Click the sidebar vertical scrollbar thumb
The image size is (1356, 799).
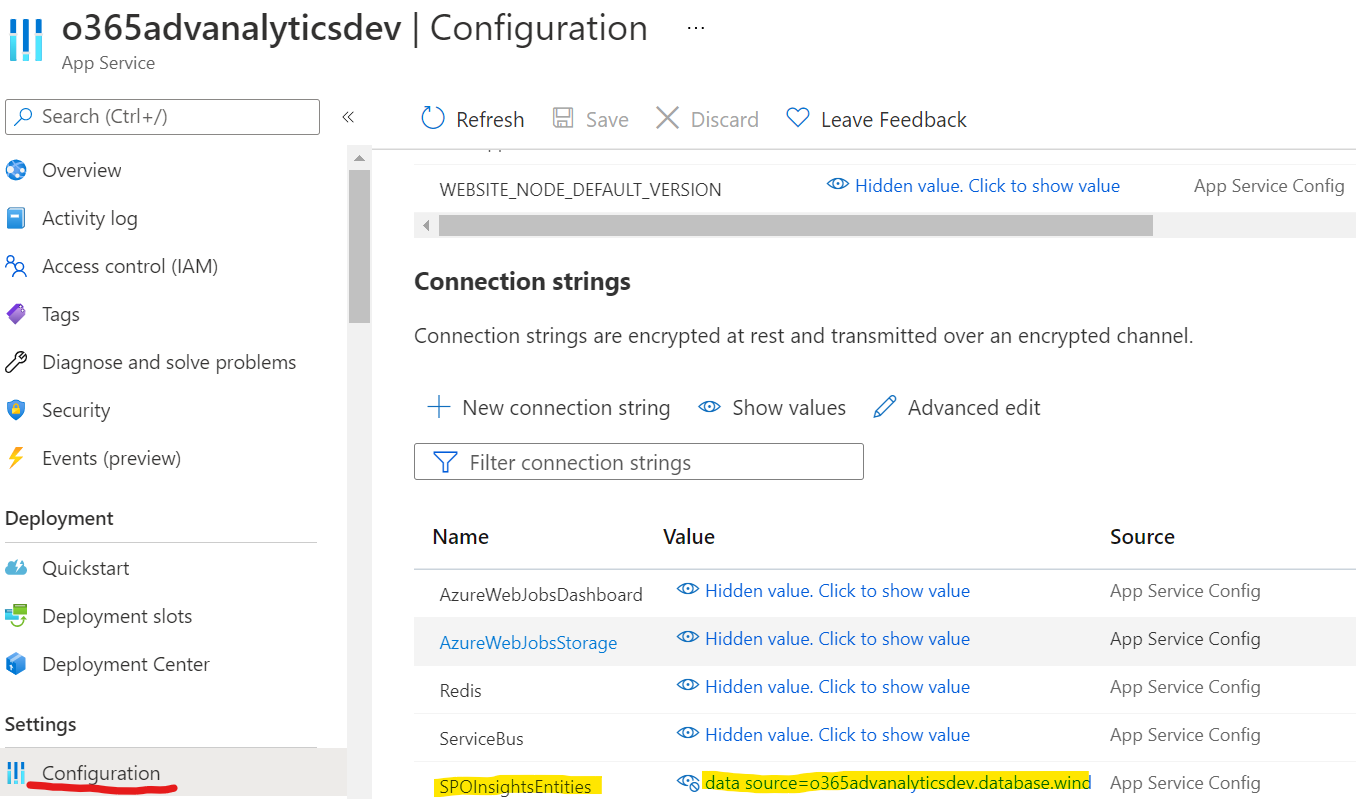(x=359, y=246)
